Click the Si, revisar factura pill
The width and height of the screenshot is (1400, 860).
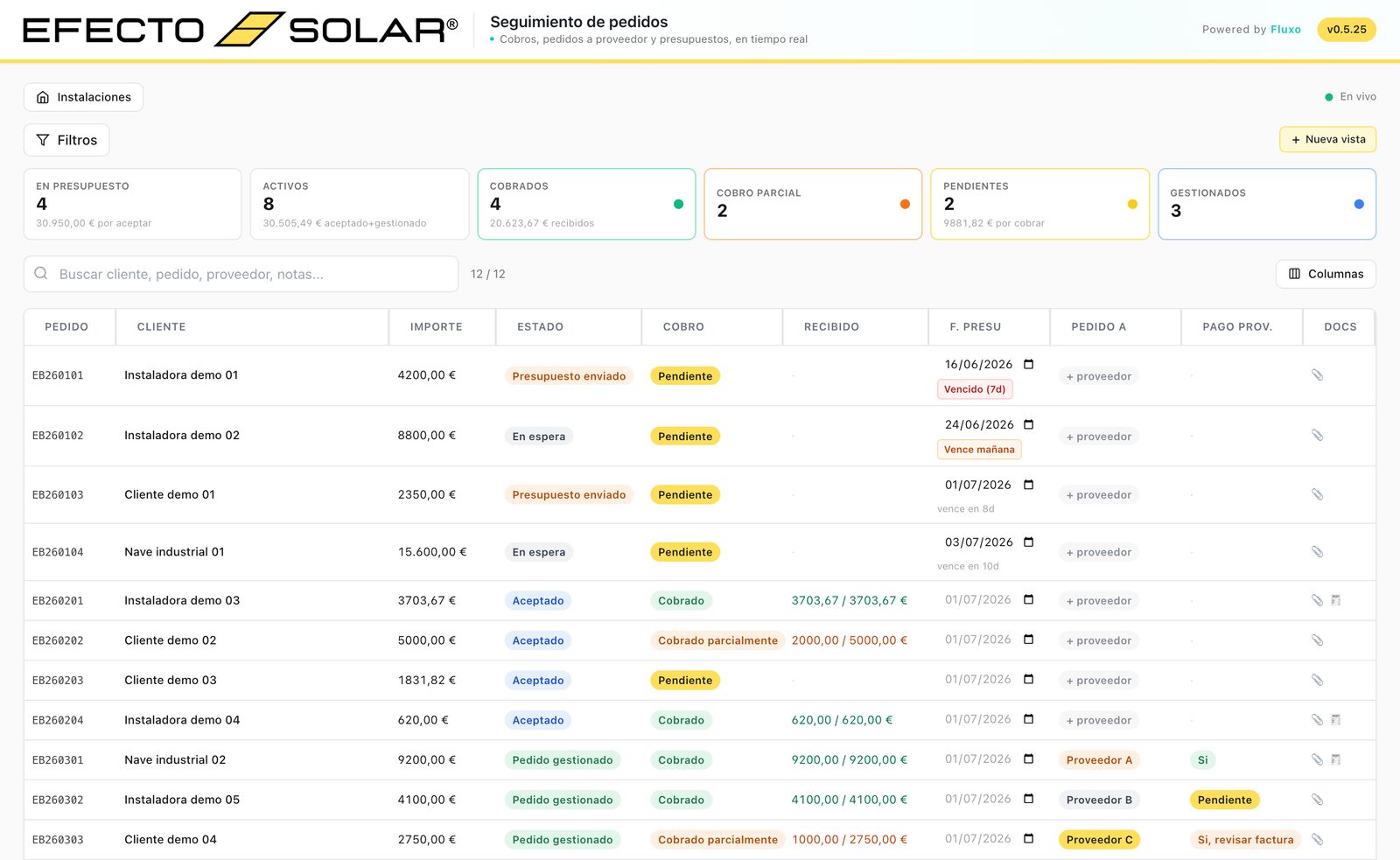(x=1245, y=840)
